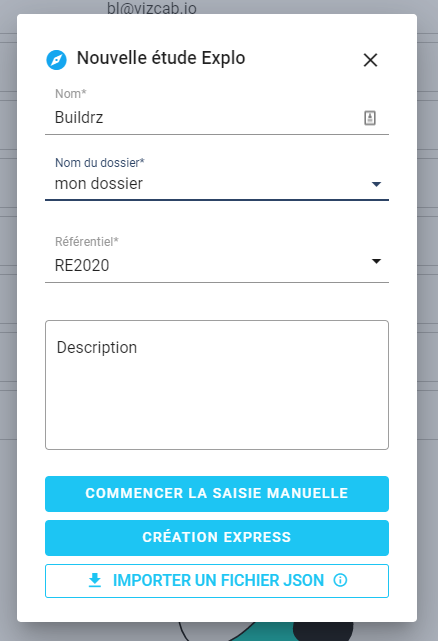Click the bl@vizcab.io email behind dialog
438x641 pixels.
(x=152, y=8)
